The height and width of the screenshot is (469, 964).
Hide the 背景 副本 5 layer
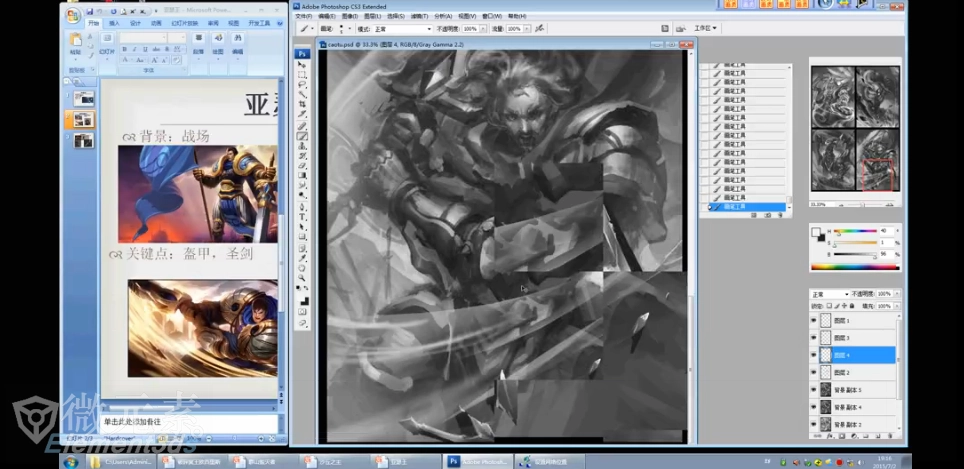[x=813, y=389]
